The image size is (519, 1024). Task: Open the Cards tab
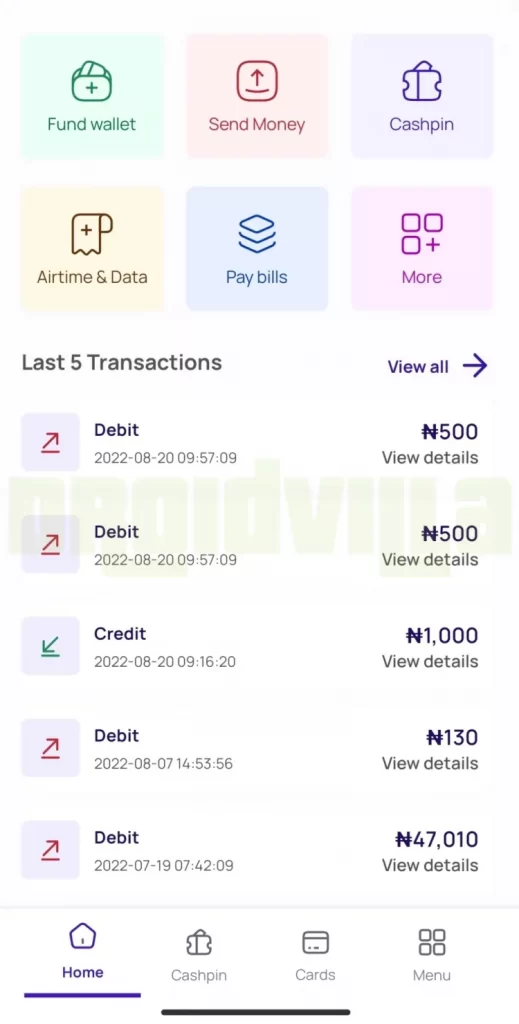point(315,956)
